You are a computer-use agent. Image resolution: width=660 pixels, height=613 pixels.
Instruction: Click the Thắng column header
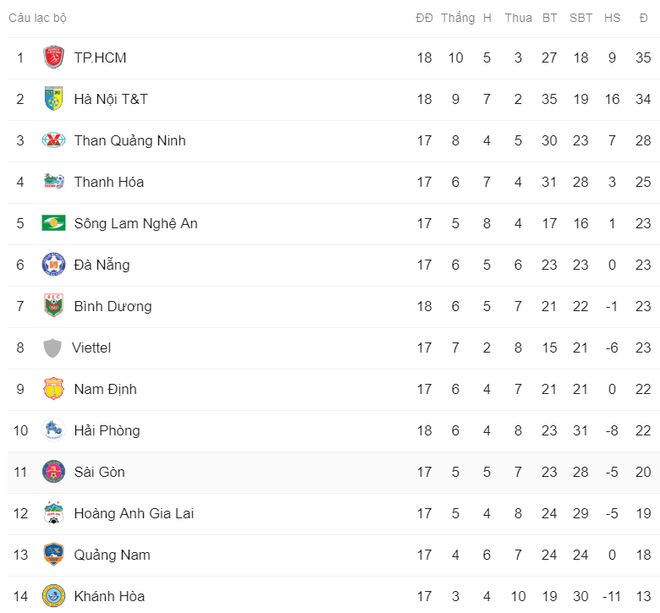pyautogui.click(x=458, y=18)
